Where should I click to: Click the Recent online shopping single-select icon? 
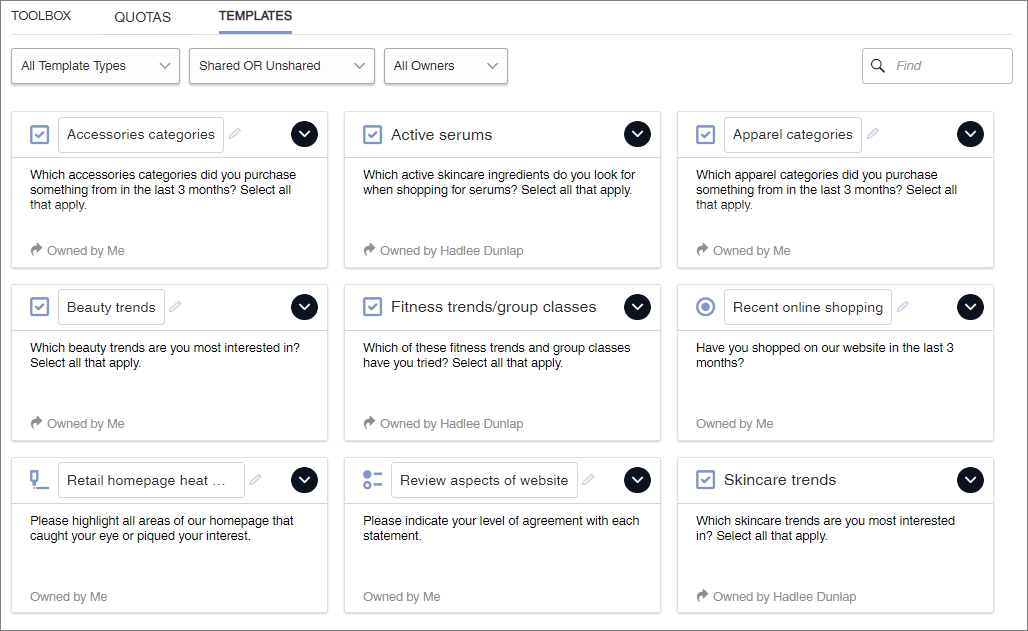[x=705, y=307]
